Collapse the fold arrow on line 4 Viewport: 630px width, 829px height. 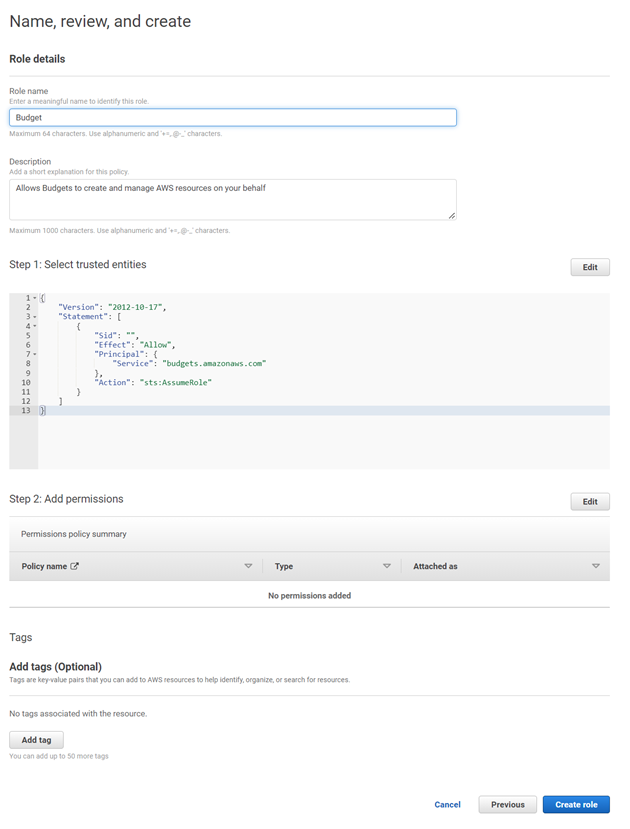[x=34, y=326]
